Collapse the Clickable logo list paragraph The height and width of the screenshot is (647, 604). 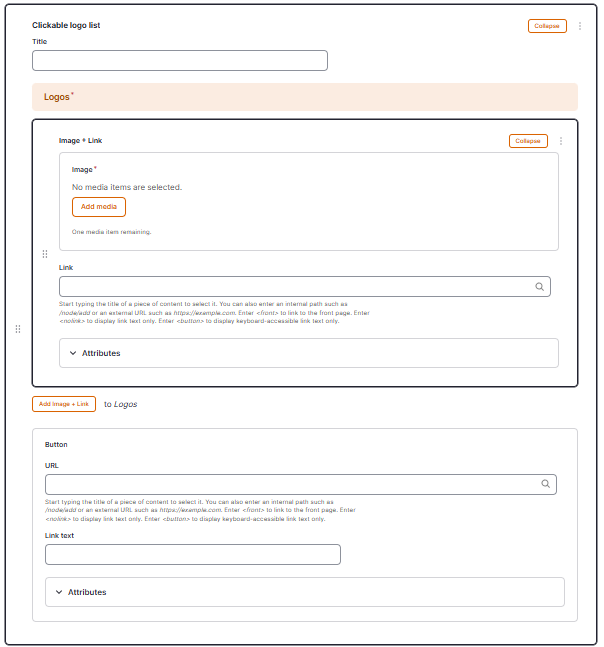pos(547,26)
